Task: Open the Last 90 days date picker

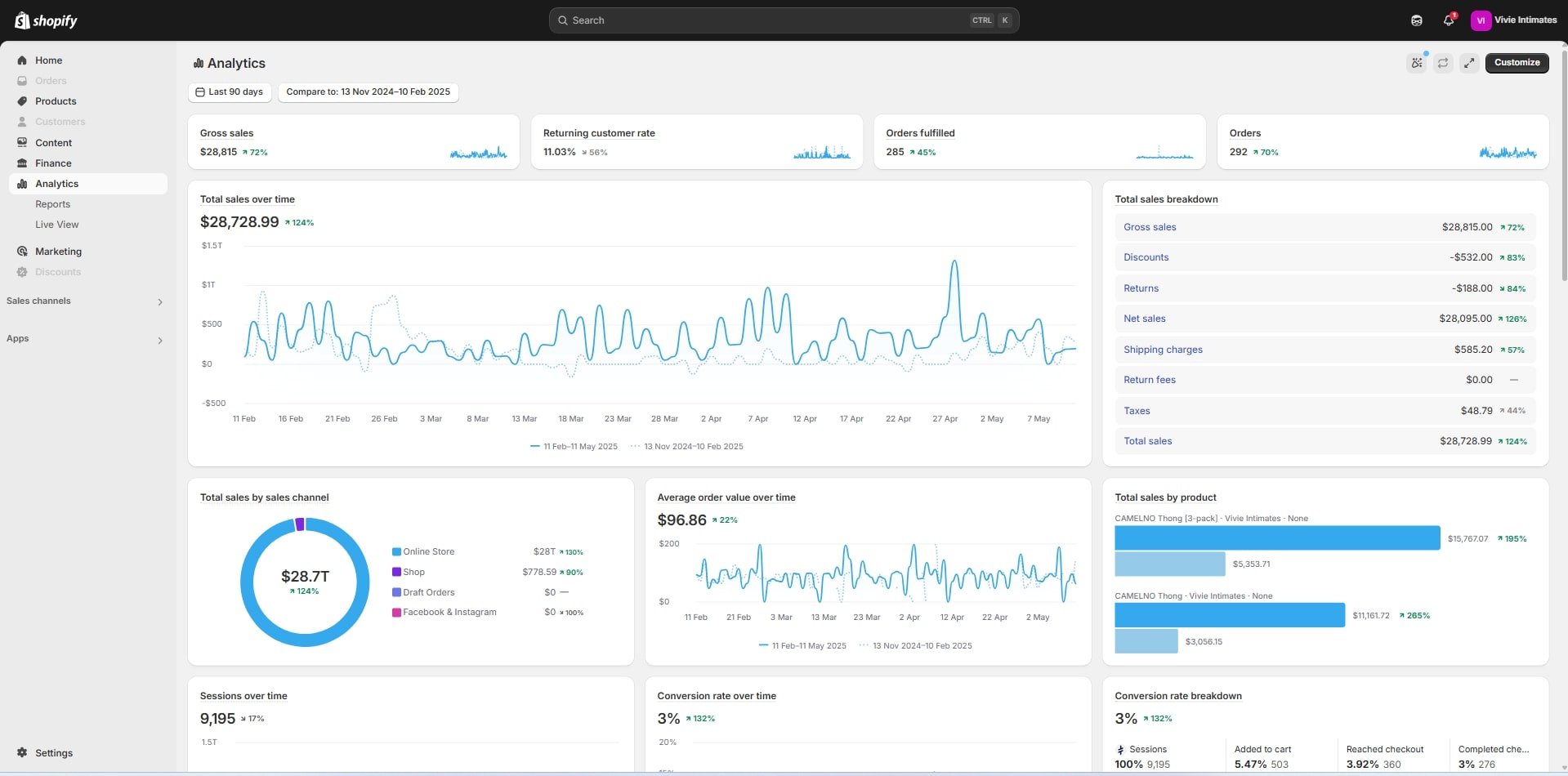Action: point(230,92)
